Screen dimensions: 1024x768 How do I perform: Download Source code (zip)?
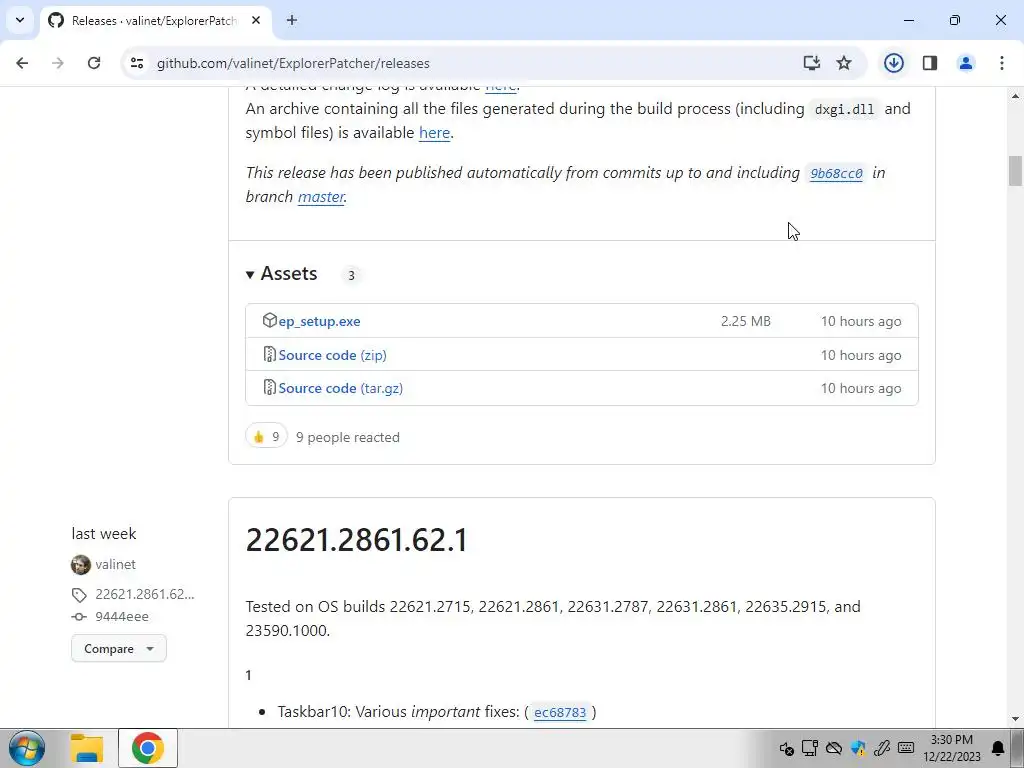(332, 355)
